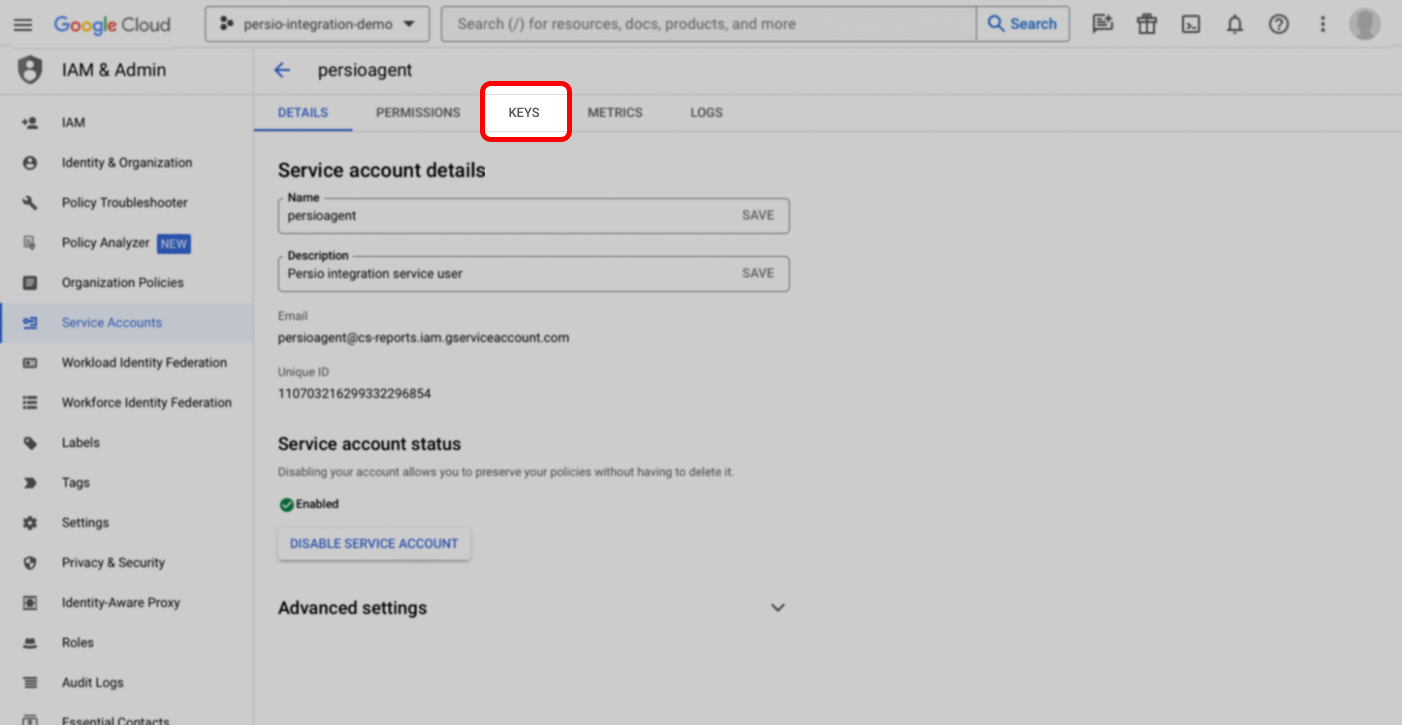Open the persio-integration-demo project selector

pyautogui.click(x=317, y=24)
